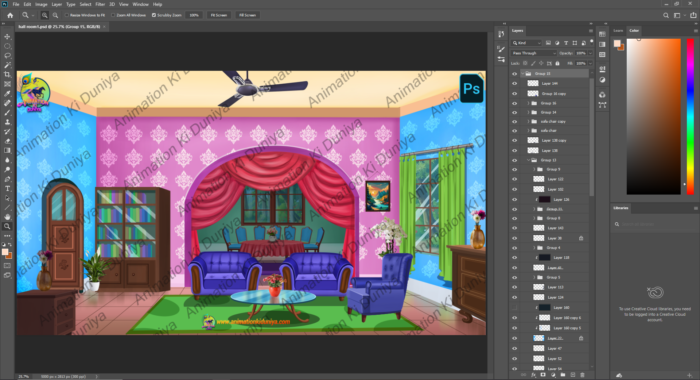
Task: Select the Zoom tool in toolbox
Action: 7,226
